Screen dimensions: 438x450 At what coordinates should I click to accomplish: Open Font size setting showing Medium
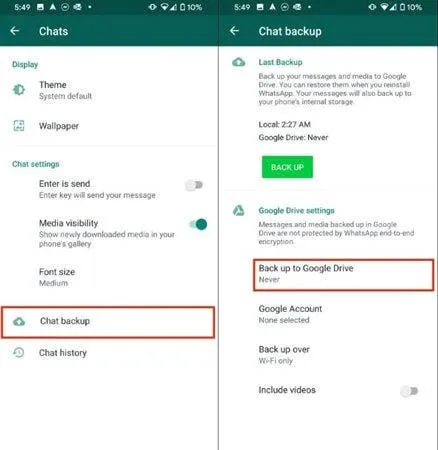click(108, 277)
